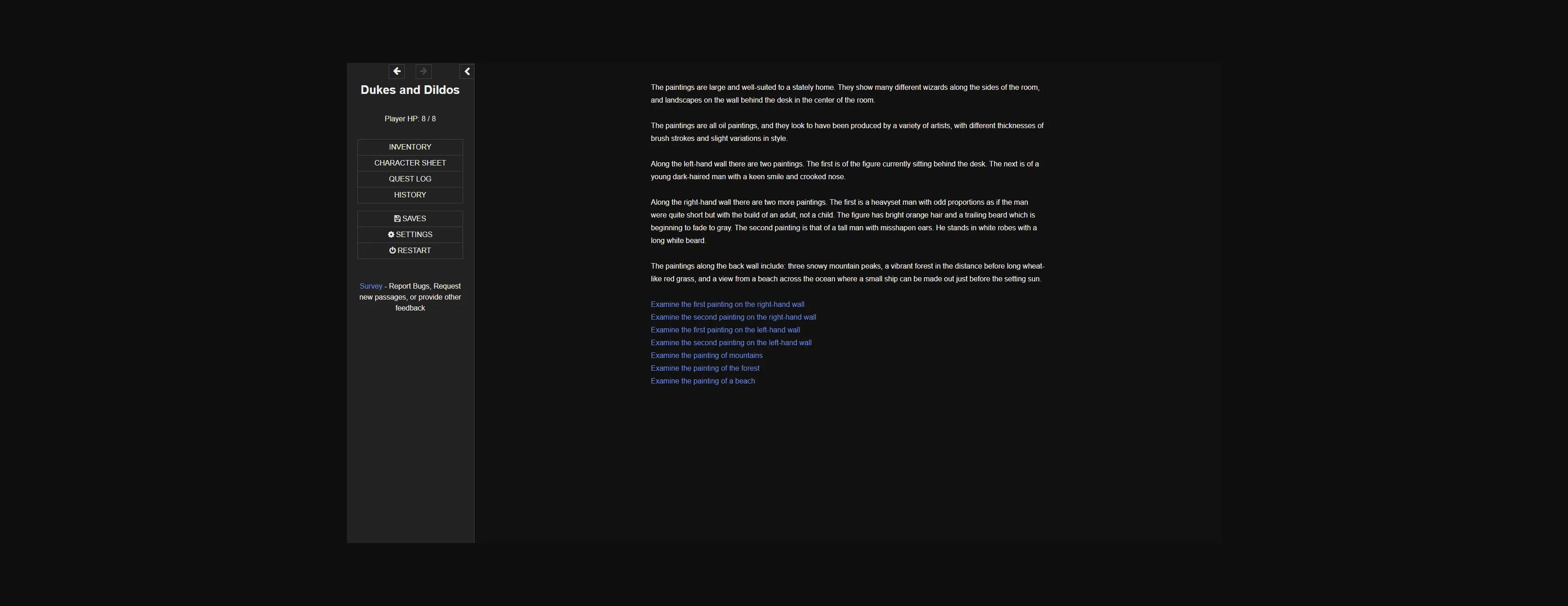The height and width of the screenshot is (606, 1568).
Task: Open the Quest Log
Action: [410, 178]
